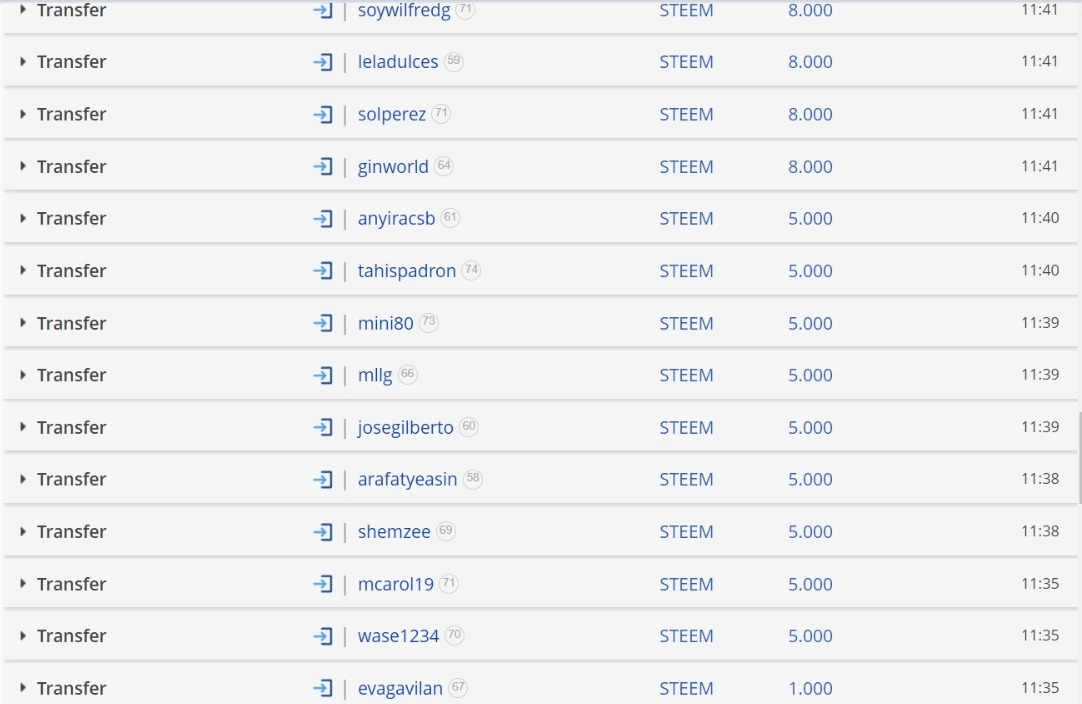The image size is (1082, 704).
Task: Click the transfer arrow icon beside josegilberto
Action: 323,428
